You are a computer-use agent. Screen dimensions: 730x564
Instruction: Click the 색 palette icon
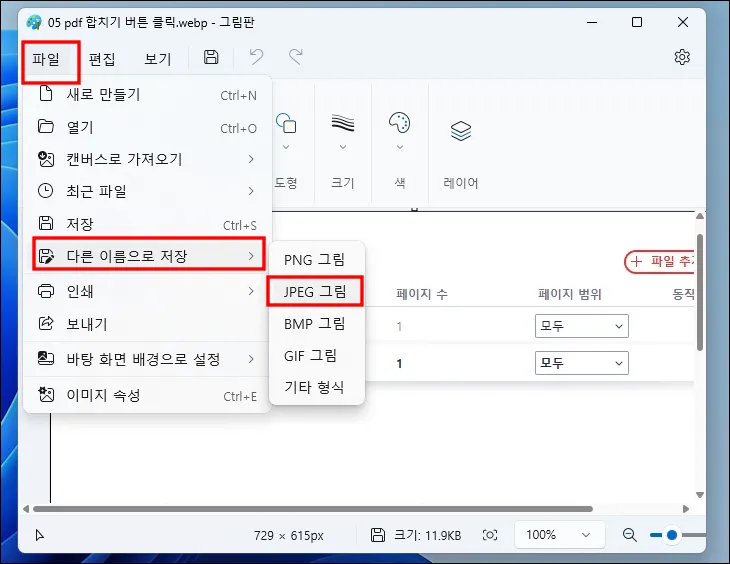(399, 123)
